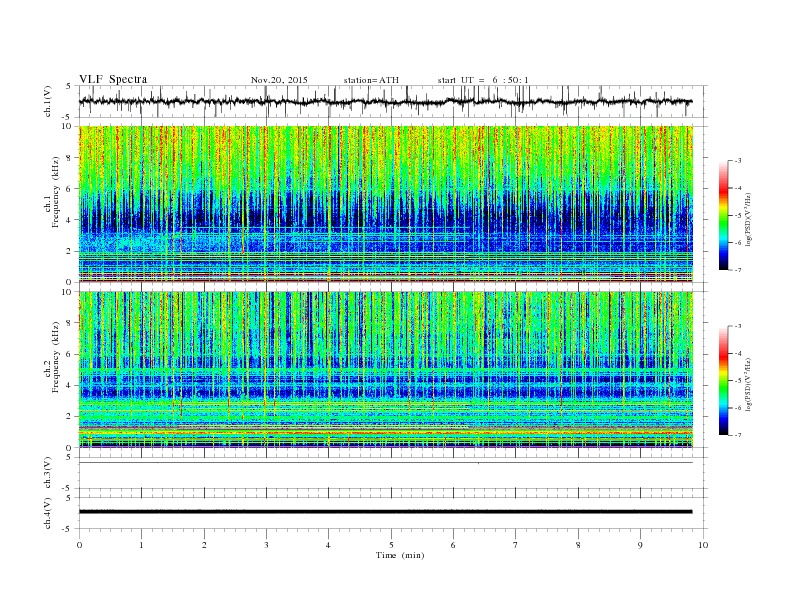Viewport: 792px width, 612px height.
Task: Click inside the ch.1 spectrogram panel
Action: tap(386, 204)
